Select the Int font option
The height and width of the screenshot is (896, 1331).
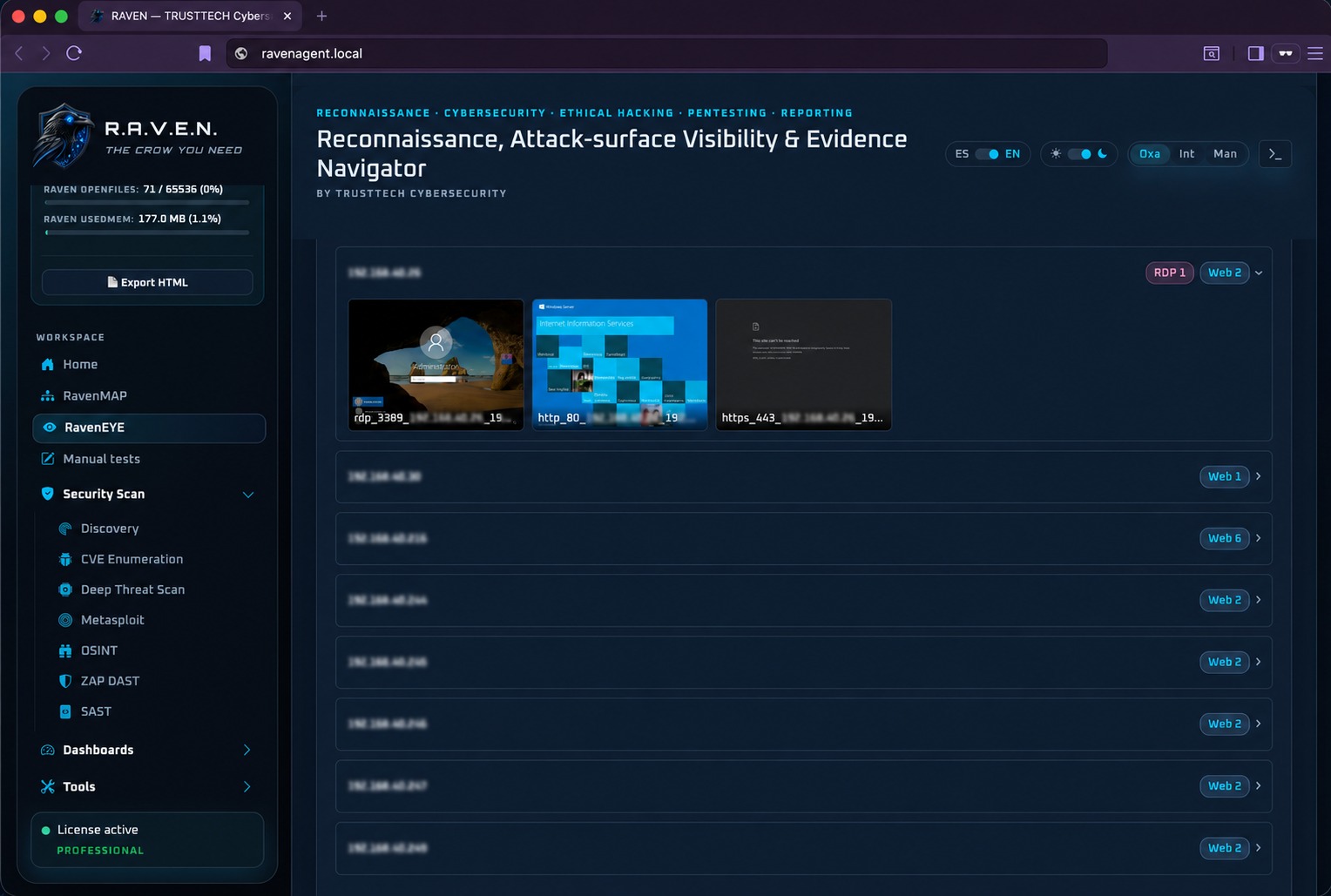1186,154
